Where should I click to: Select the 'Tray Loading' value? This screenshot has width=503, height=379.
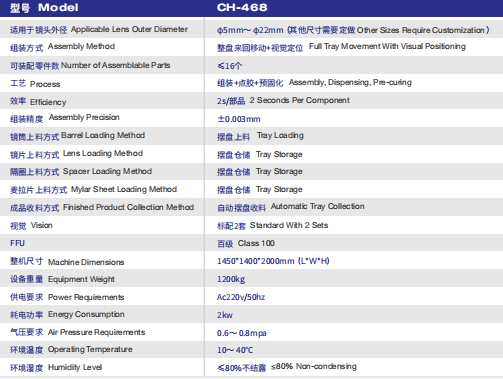[x=280, y=135]
